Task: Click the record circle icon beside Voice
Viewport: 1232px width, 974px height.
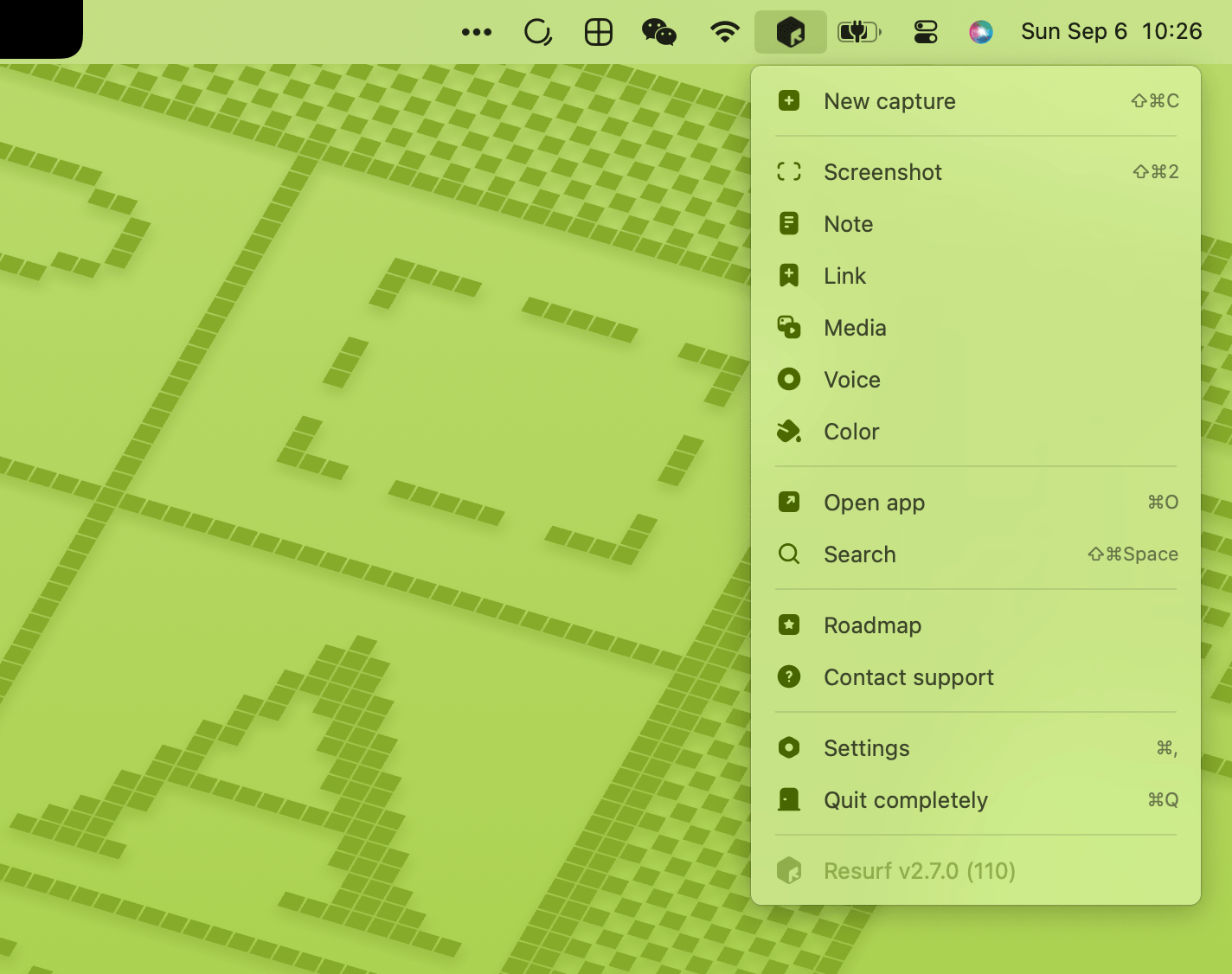Action: tap(789, 380)
